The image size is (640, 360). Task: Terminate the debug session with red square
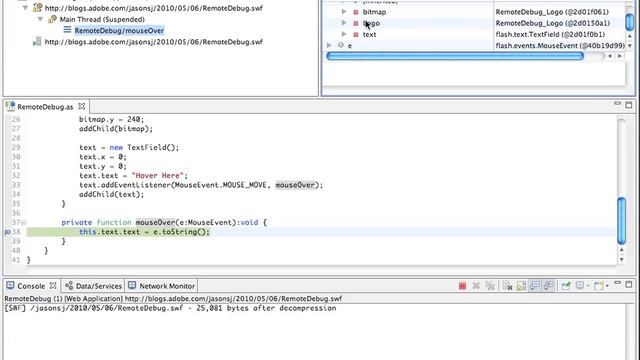pos(462,286)
